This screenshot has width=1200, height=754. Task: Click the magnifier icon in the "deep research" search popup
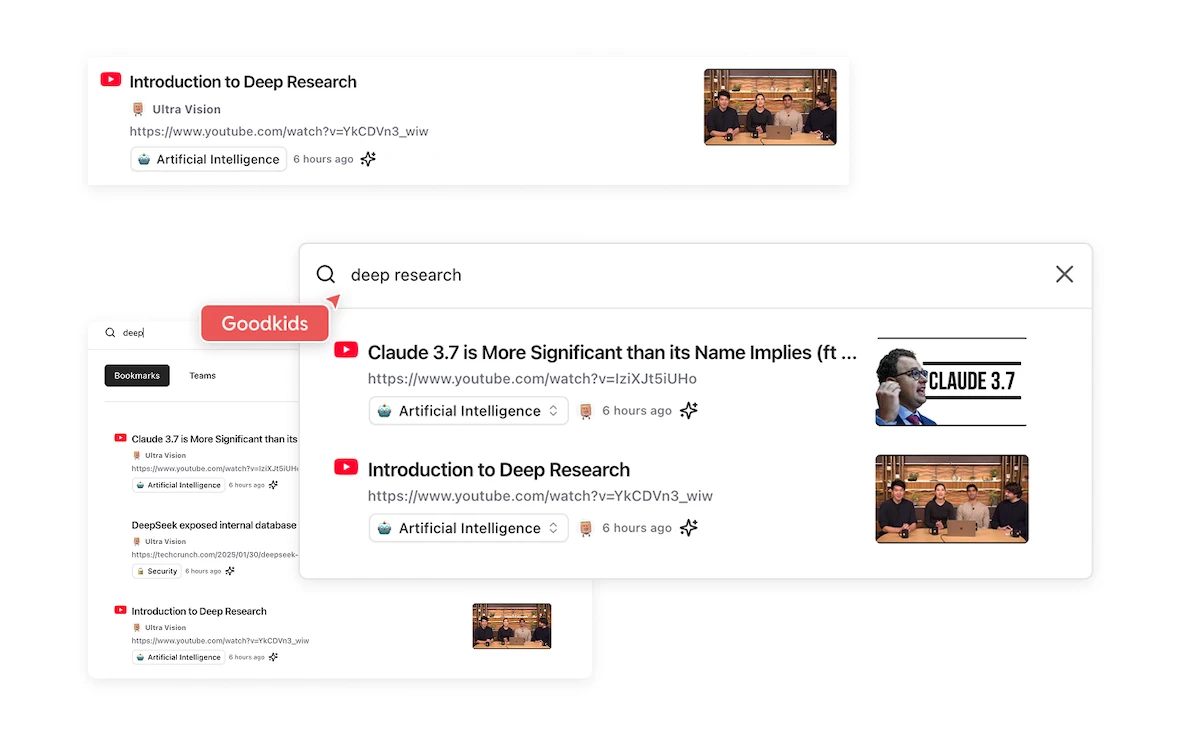[326, 274]
